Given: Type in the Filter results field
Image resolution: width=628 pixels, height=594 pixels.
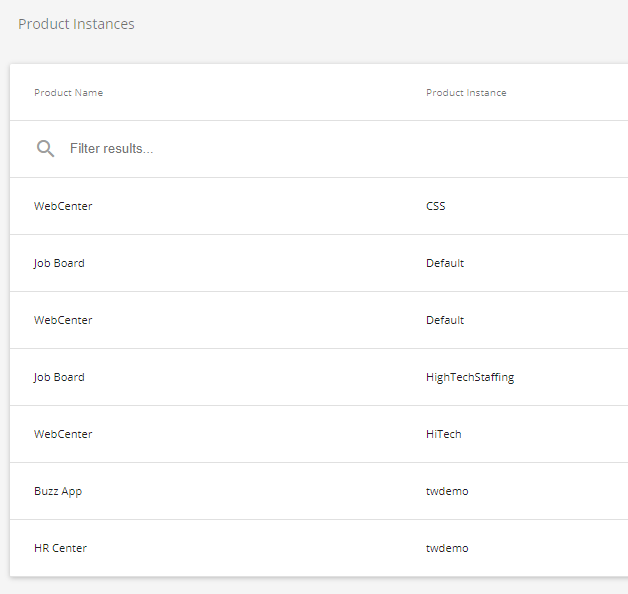Looking at the screenshot, I should pyautogui.click(x=300, y=149).
